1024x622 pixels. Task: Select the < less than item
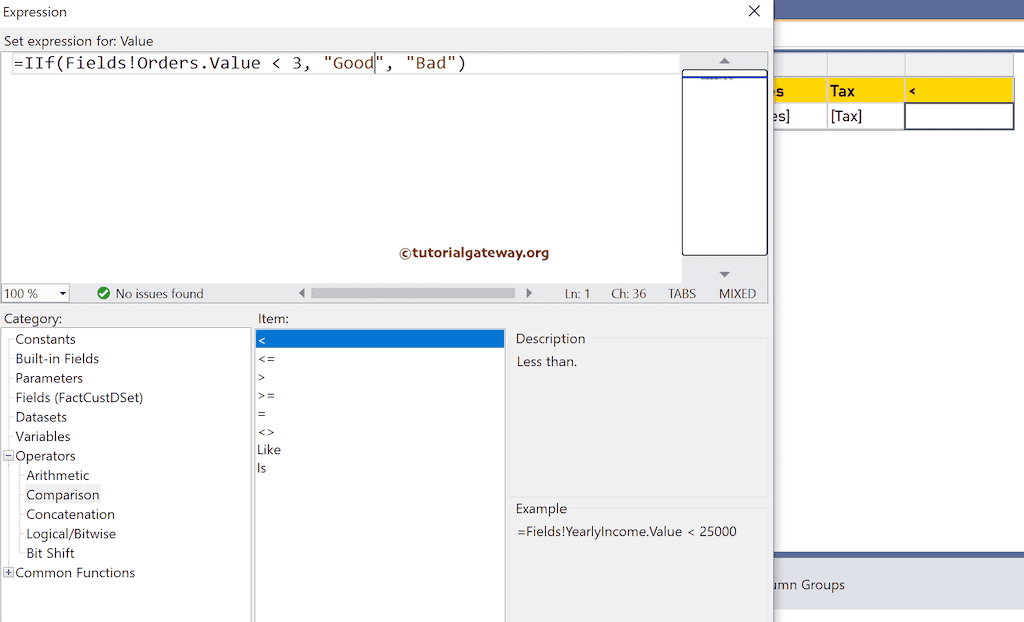[x=380, y=339]
